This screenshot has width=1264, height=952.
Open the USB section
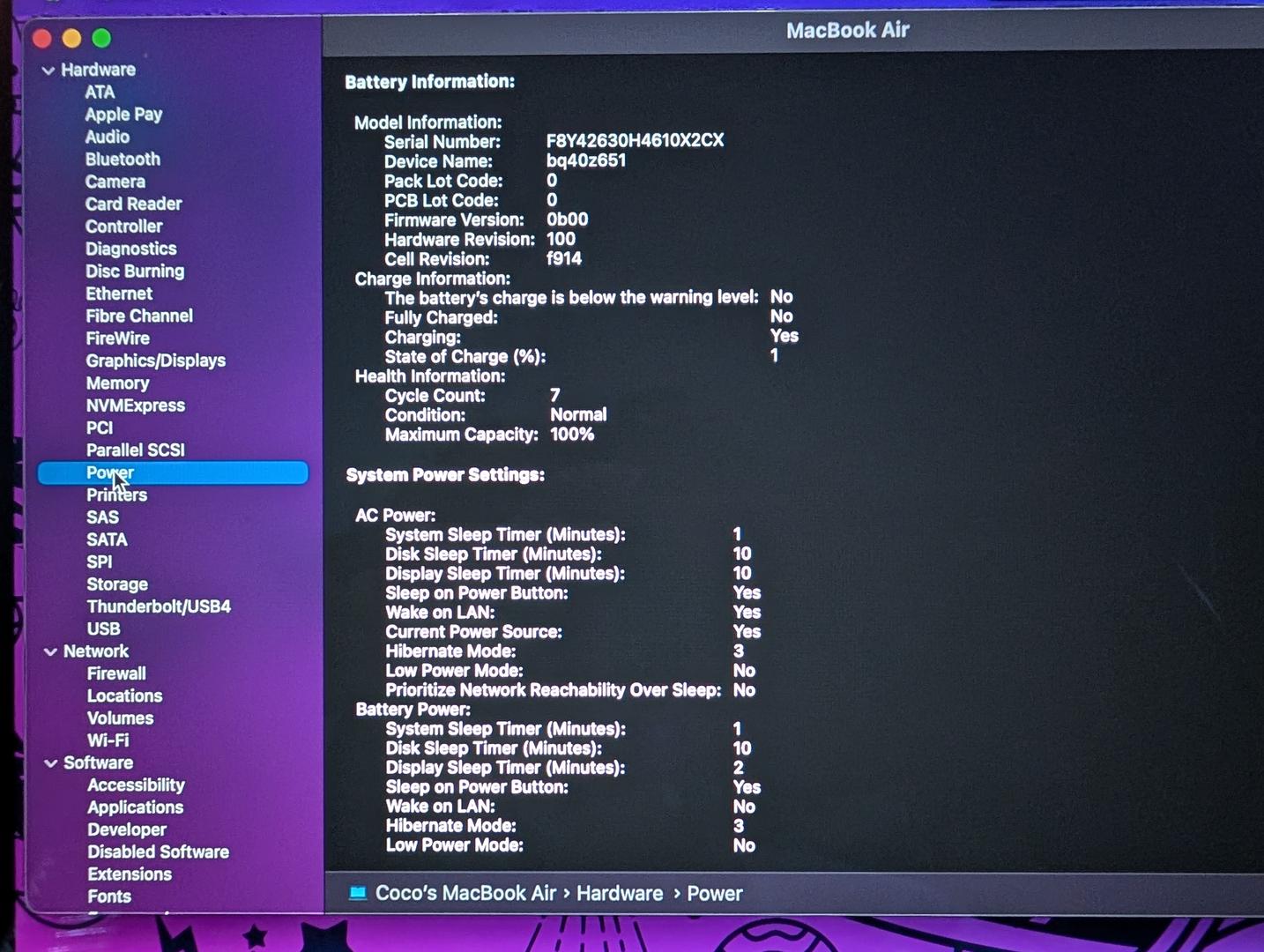tap(103, 629)
